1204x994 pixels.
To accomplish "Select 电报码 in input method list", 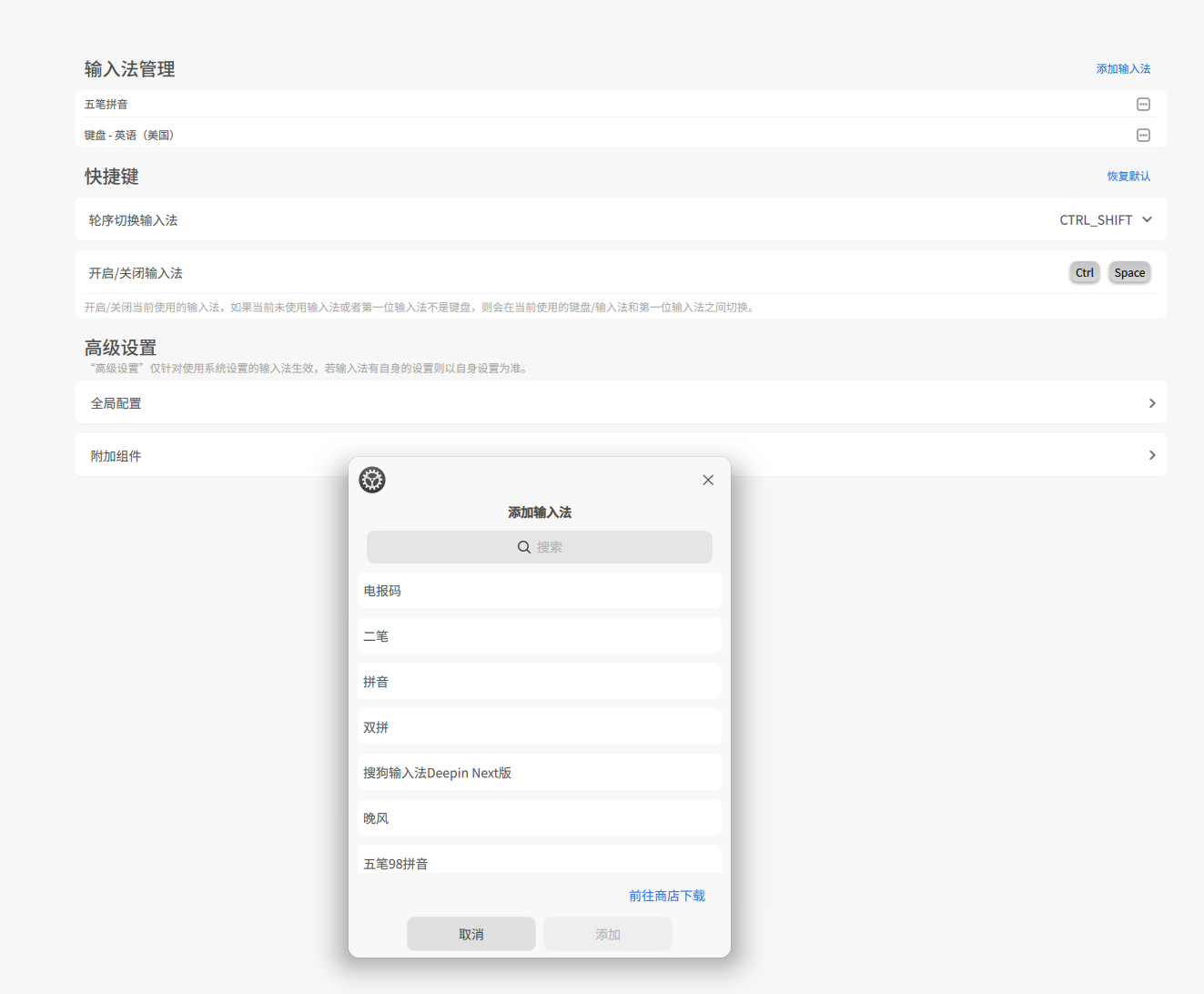I will (540, 591).
